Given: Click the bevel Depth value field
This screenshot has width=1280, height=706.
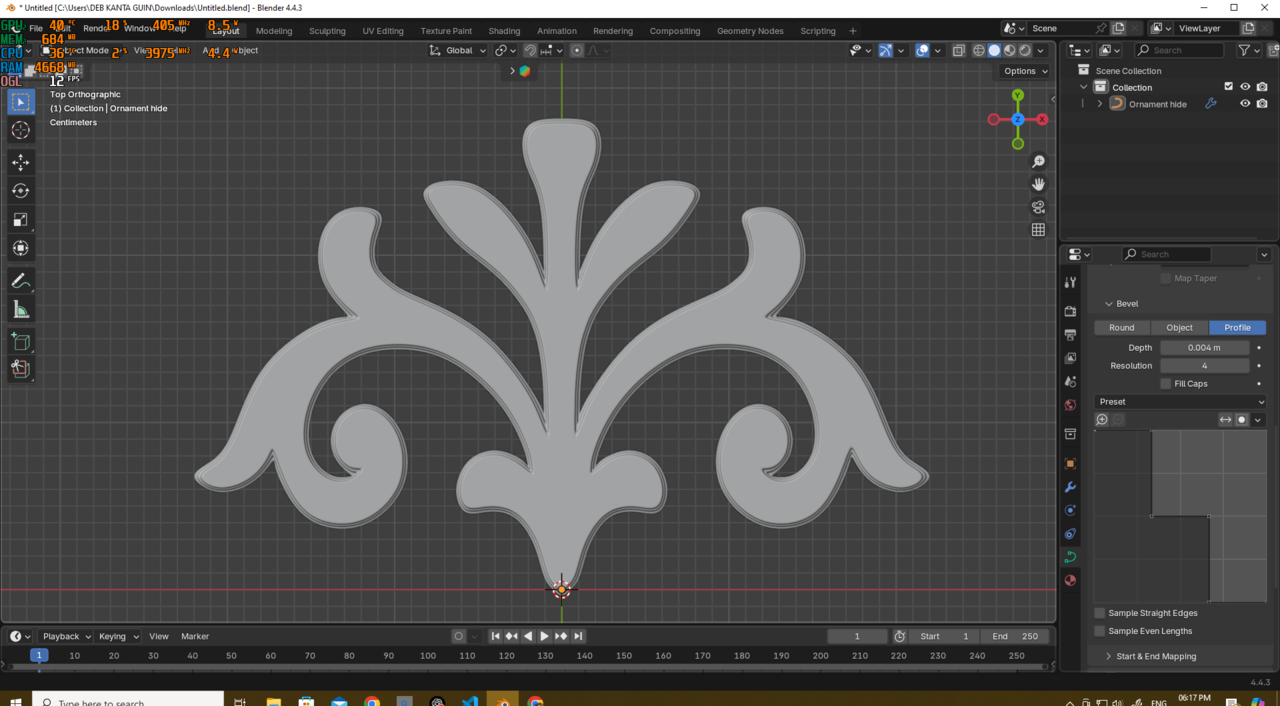Looking at the screenshot, I should (1204, 348).
